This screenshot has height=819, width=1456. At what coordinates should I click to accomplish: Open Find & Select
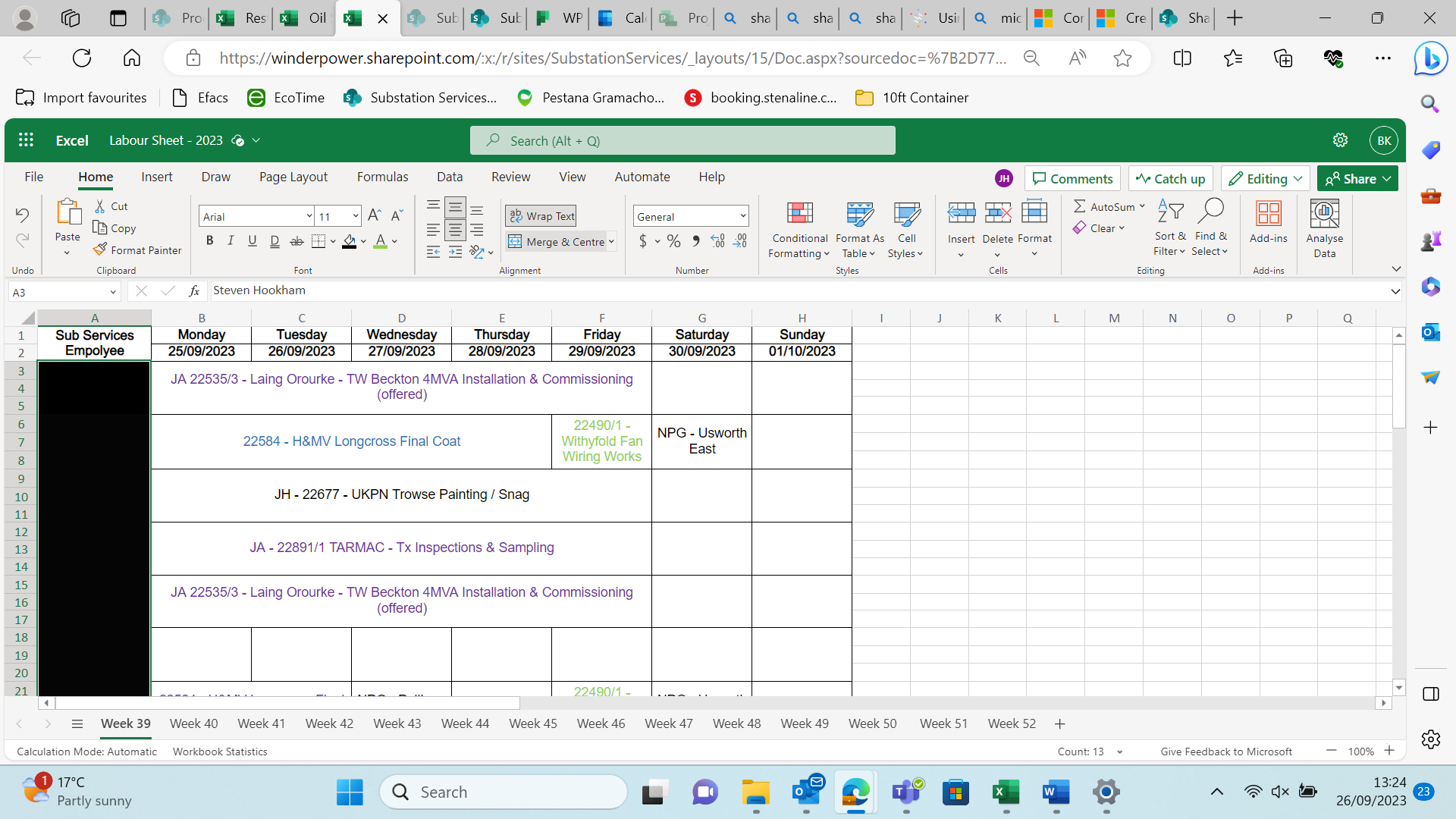click(1210, 228)
